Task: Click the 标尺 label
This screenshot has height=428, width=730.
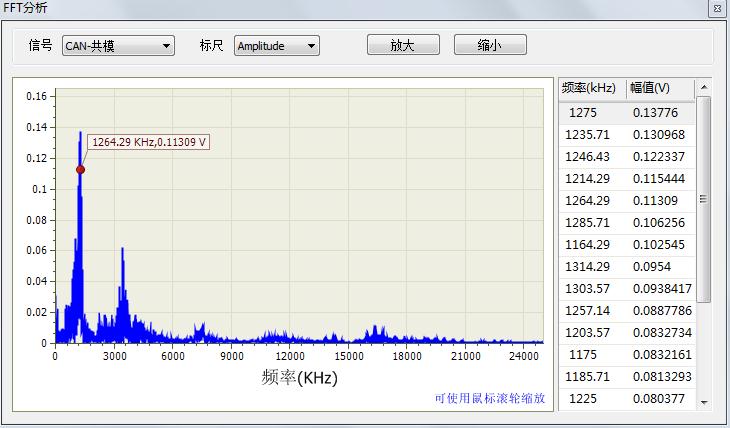Action: coord(211,45)
